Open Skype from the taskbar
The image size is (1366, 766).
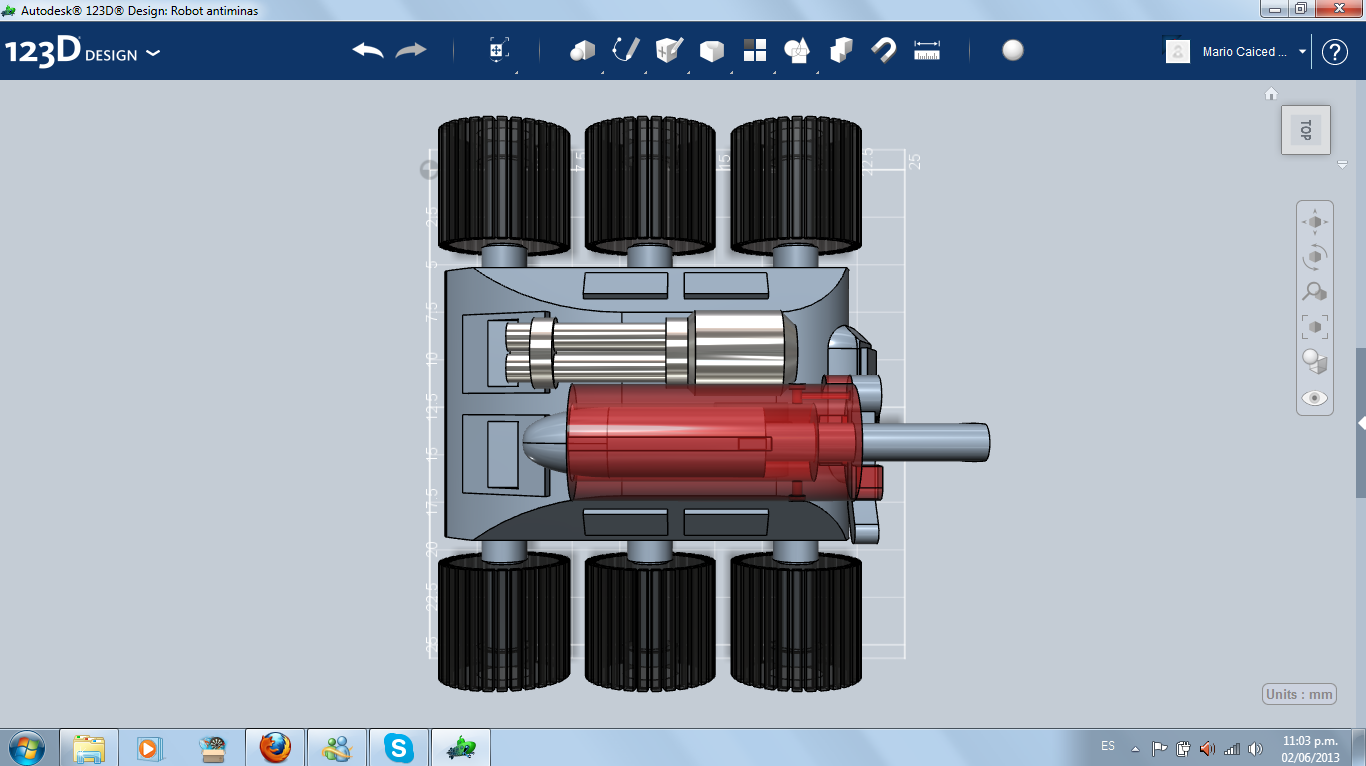tap(399, 747)
